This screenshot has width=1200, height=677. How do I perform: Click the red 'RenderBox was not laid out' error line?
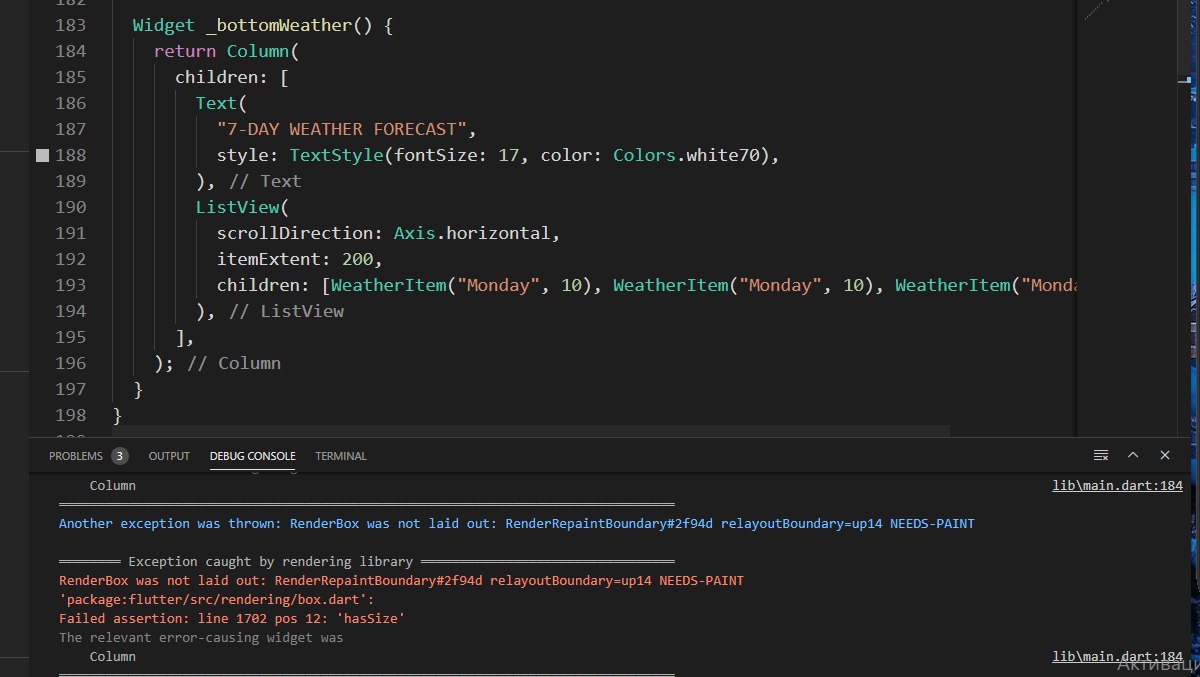click(400, 581)
